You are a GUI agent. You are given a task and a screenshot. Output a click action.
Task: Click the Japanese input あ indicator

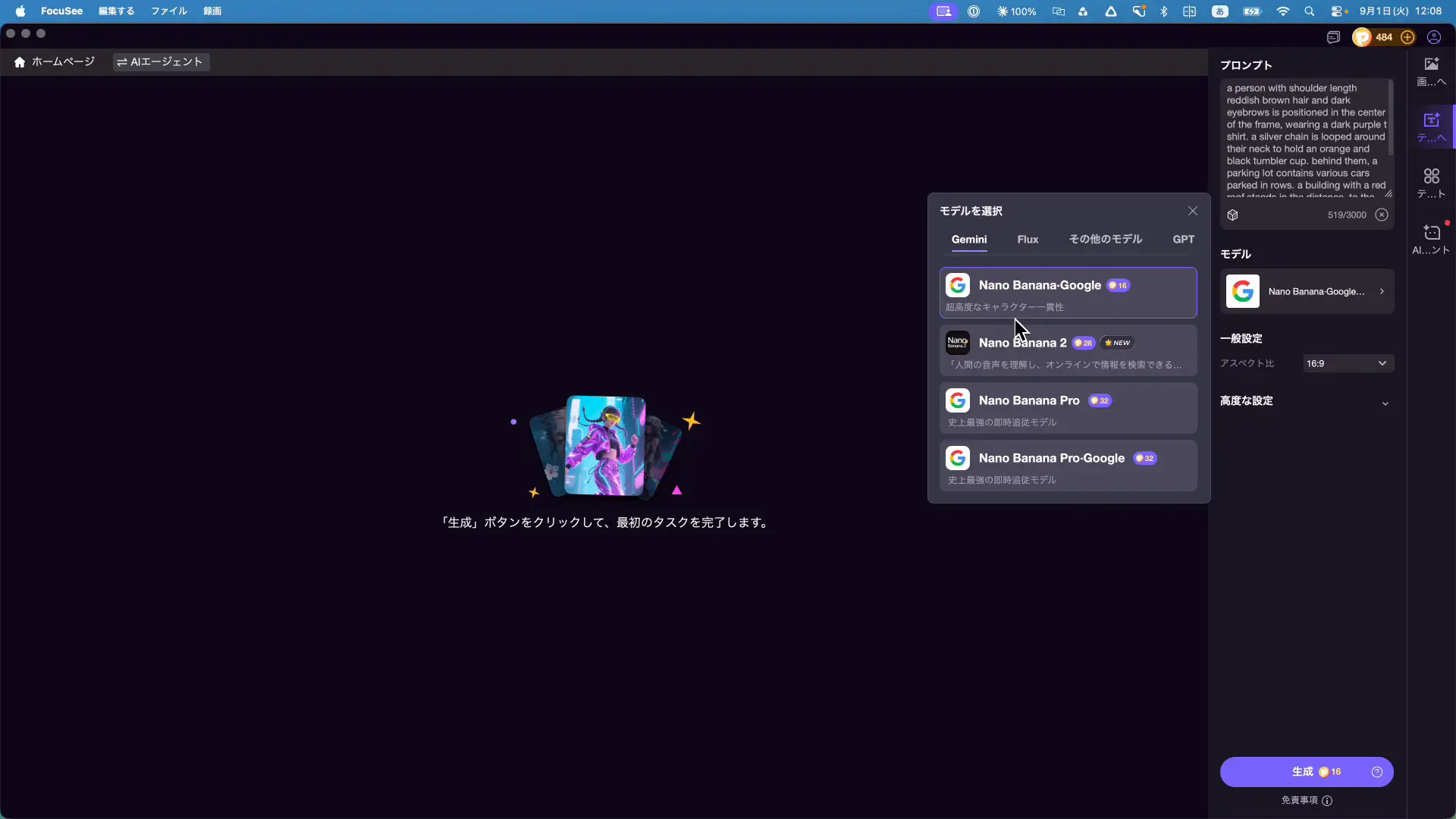pos(1220,11)
